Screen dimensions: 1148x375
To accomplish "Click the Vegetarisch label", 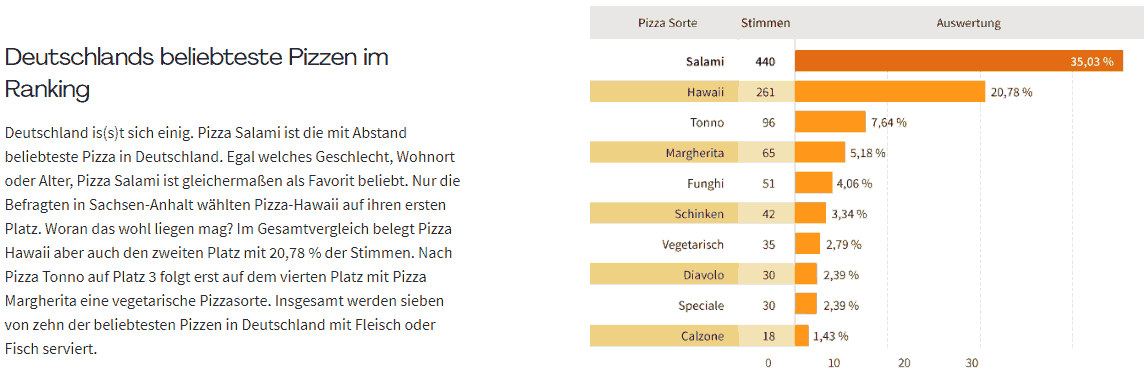I will (693, 245).
